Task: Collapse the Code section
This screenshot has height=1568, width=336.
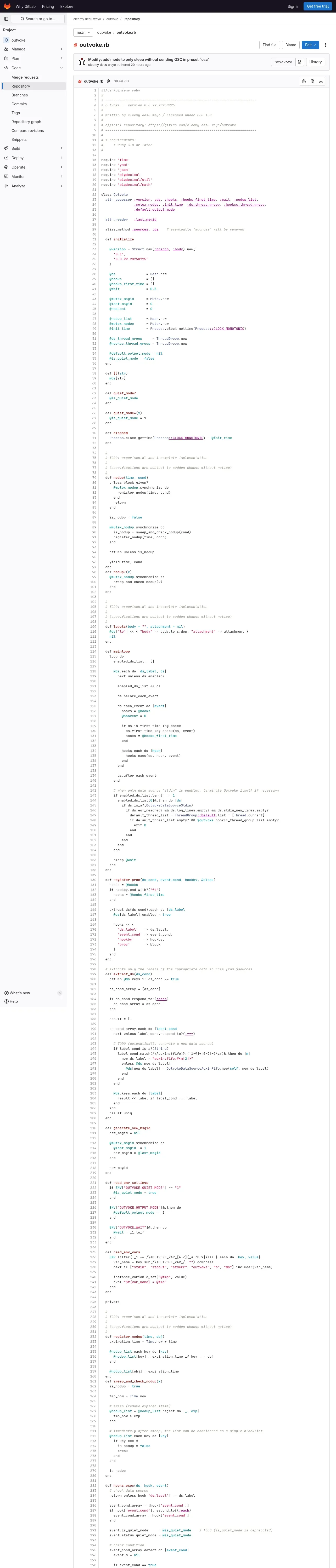Action: click(x=61, y=68)
